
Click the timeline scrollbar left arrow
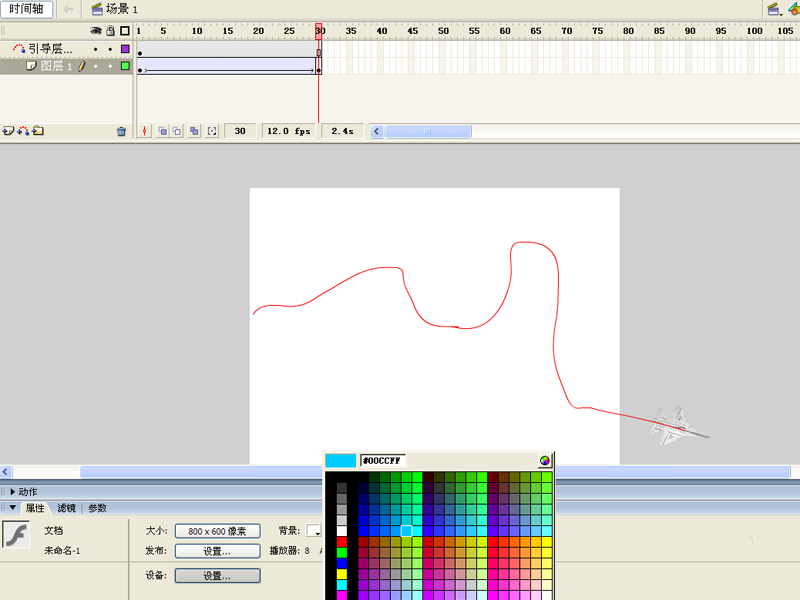[x=377, y=131]
